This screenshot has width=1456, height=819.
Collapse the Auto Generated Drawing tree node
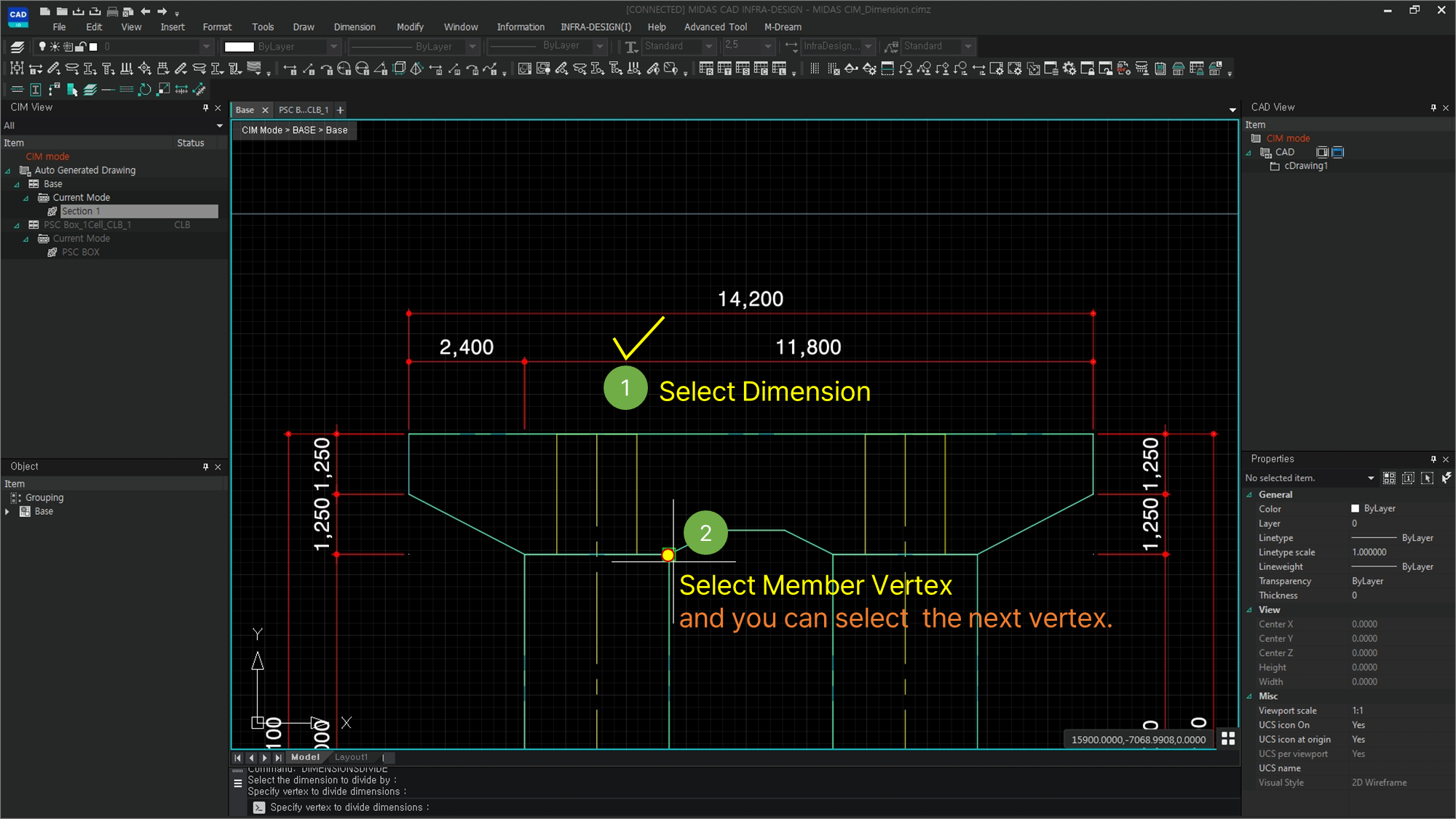[x=8, y=171]
